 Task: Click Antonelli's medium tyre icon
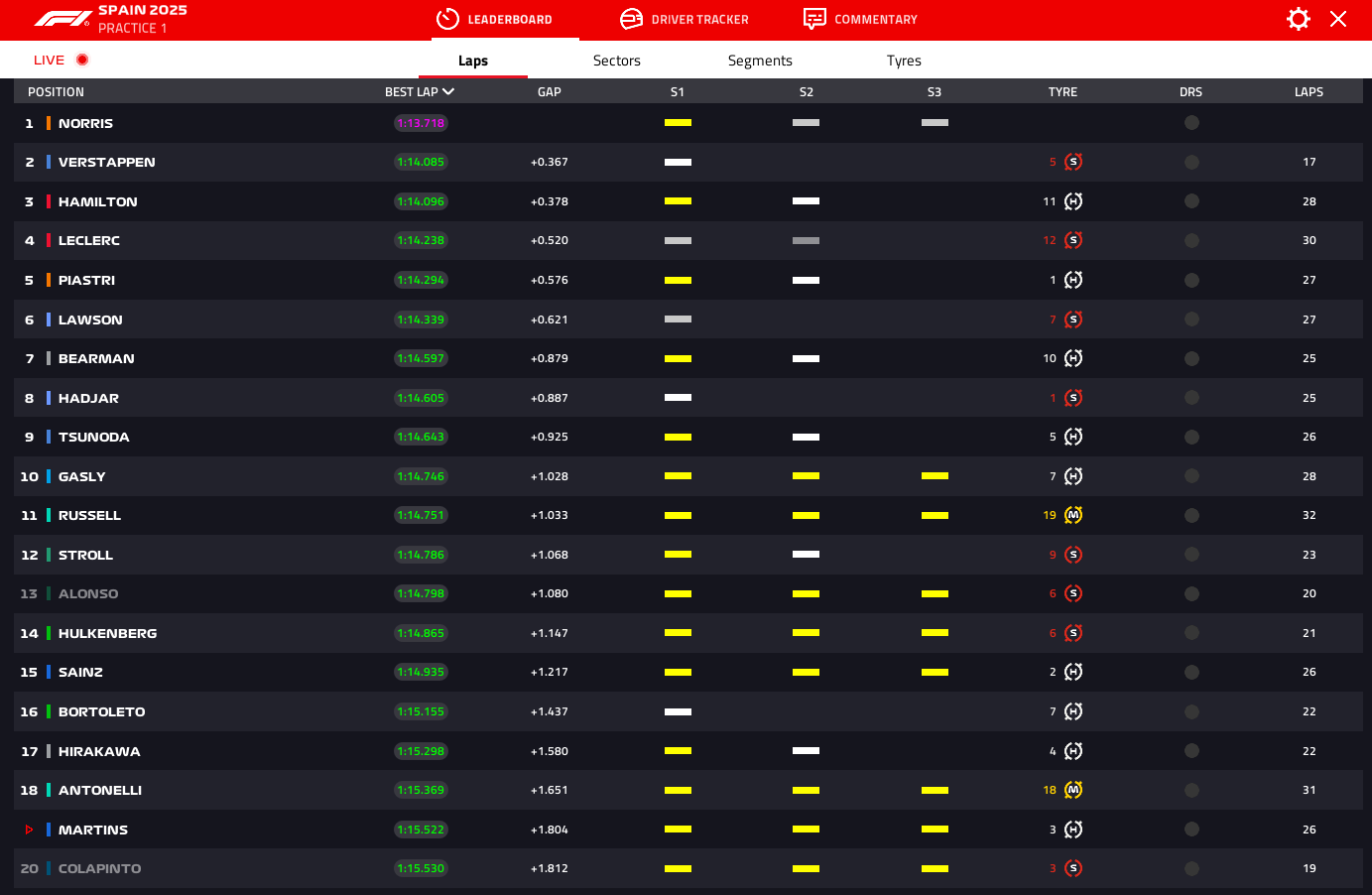[1073, 790]
